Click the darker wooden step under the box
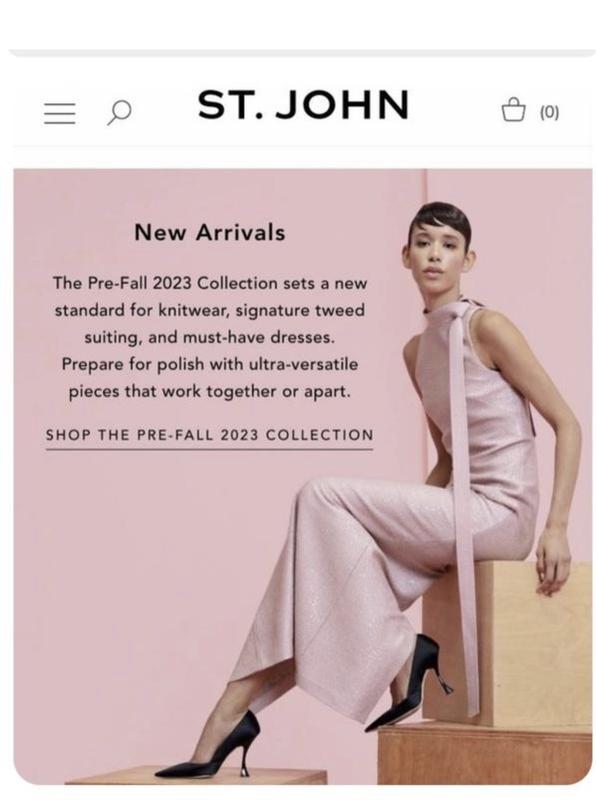Image resolution: width=596 pixels, height=800 pixels. pyautogui.click(x=485, y=753)
